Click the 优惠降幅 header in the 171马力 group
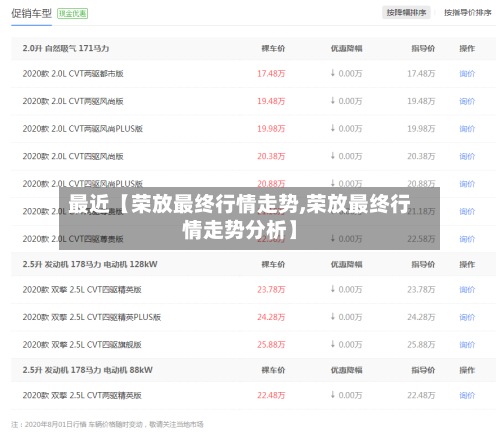This screenshot has height=437, width=500. [x=346, y=49]
